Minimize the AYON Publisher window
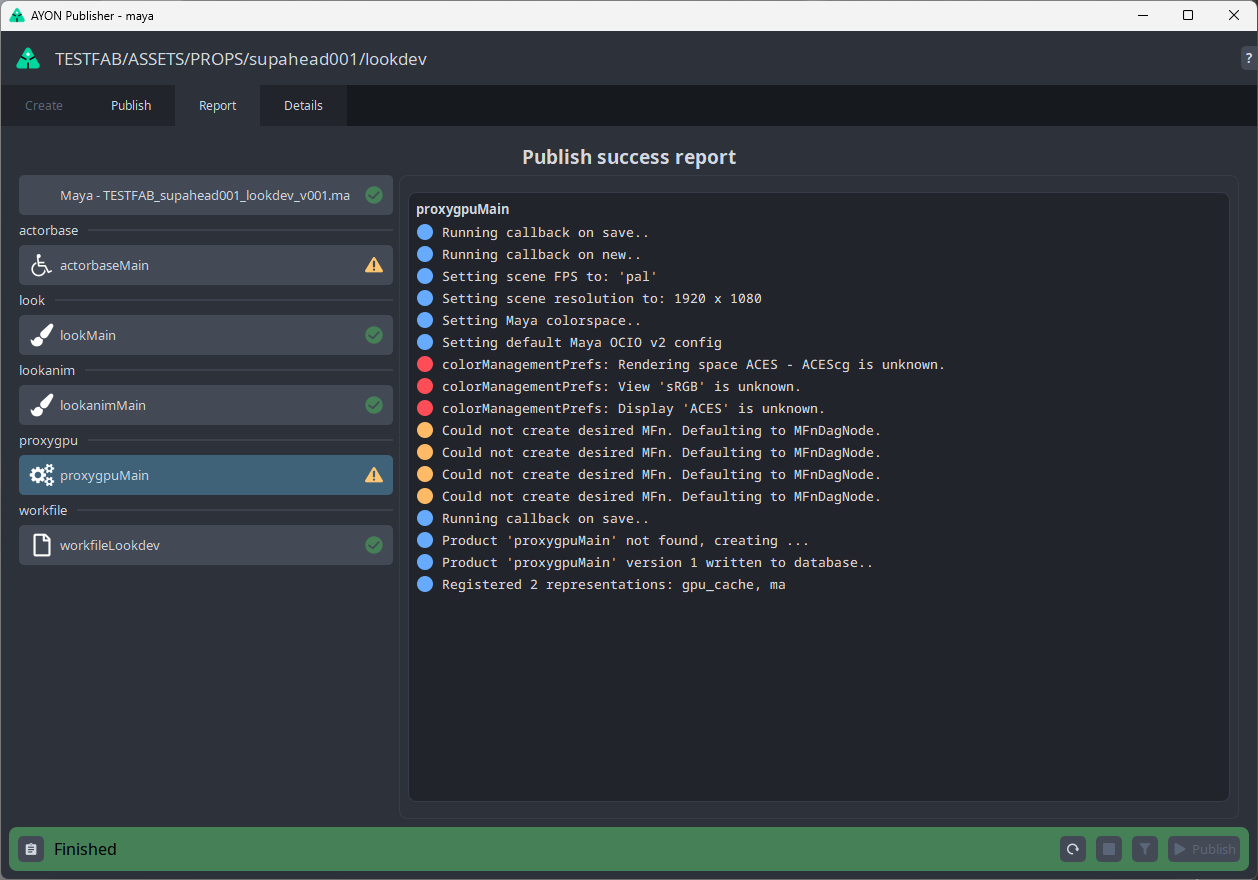The width and height of the screenshot is (1258, 880). 1141,15
